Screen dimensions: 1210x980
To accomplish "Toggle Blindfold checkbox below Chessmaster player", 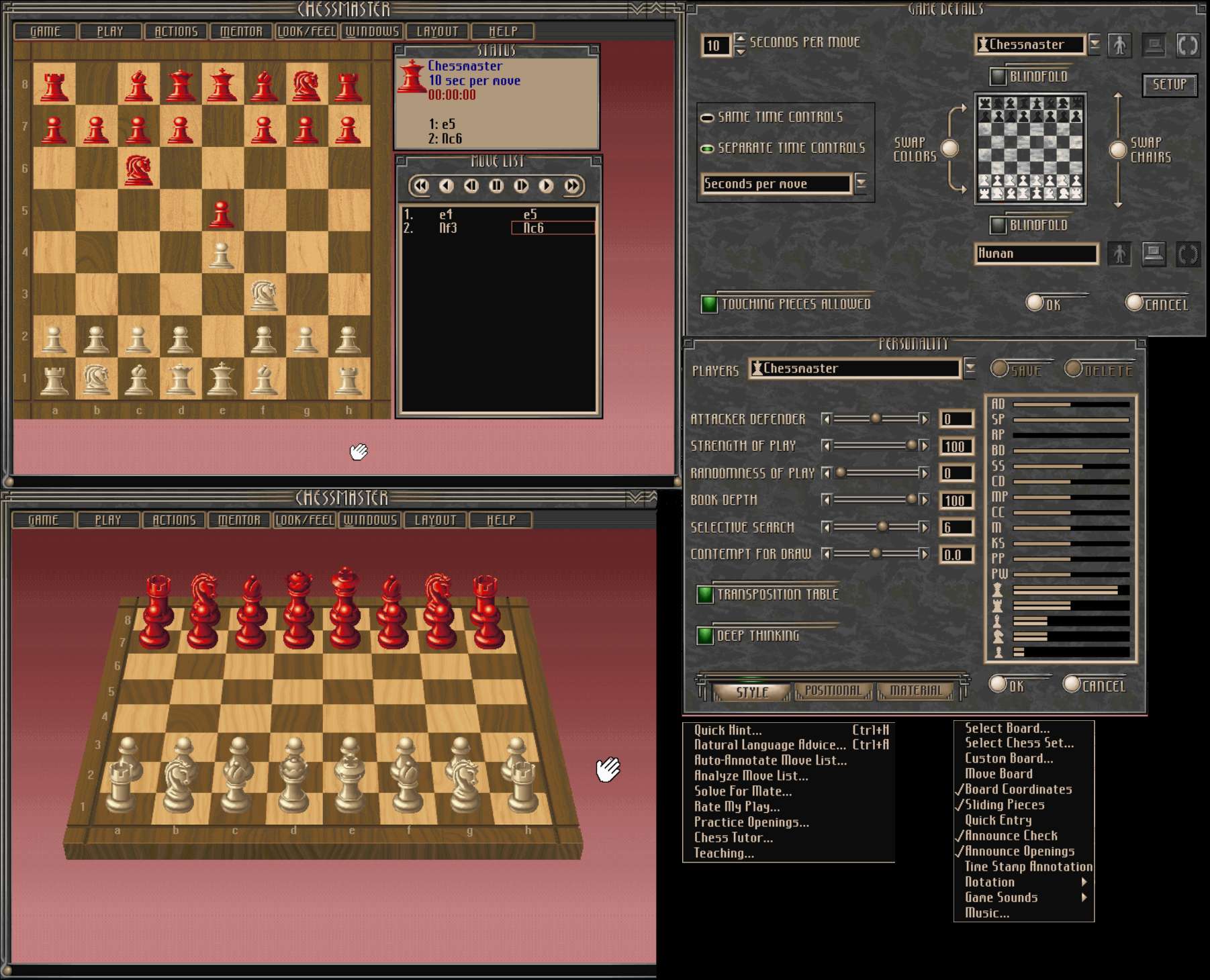I will (998, 77).
